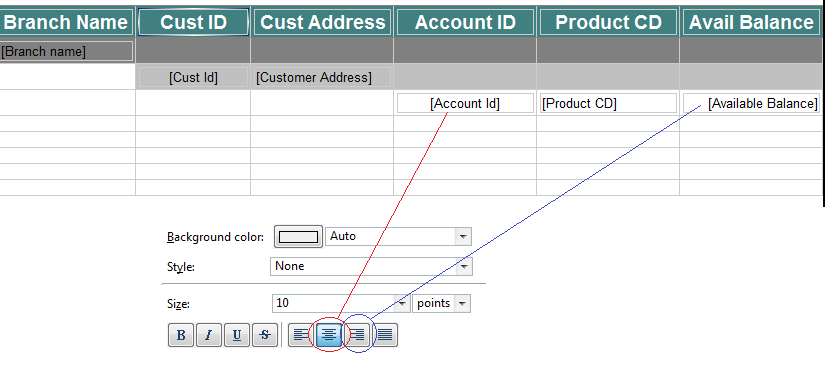The width and height of the screenshot is (827, 374).
Task: Open the font Size value dropdown
Action: pos(402,303)
